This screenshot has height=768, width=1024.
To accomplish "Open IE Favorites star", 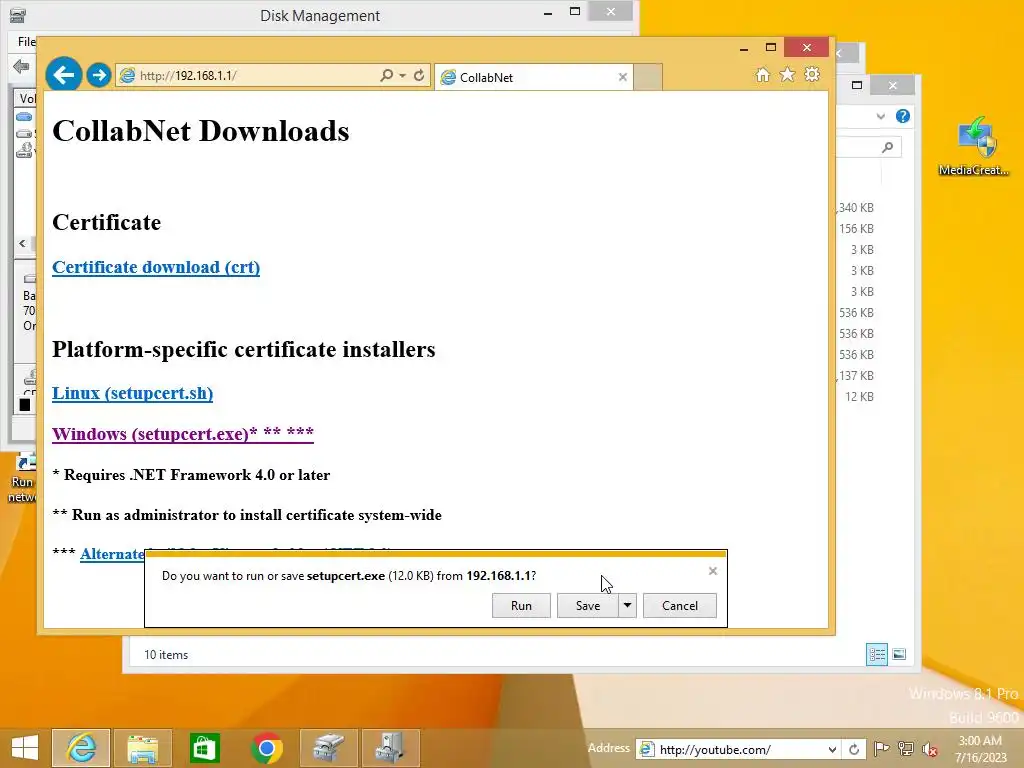I will [788, 74].
